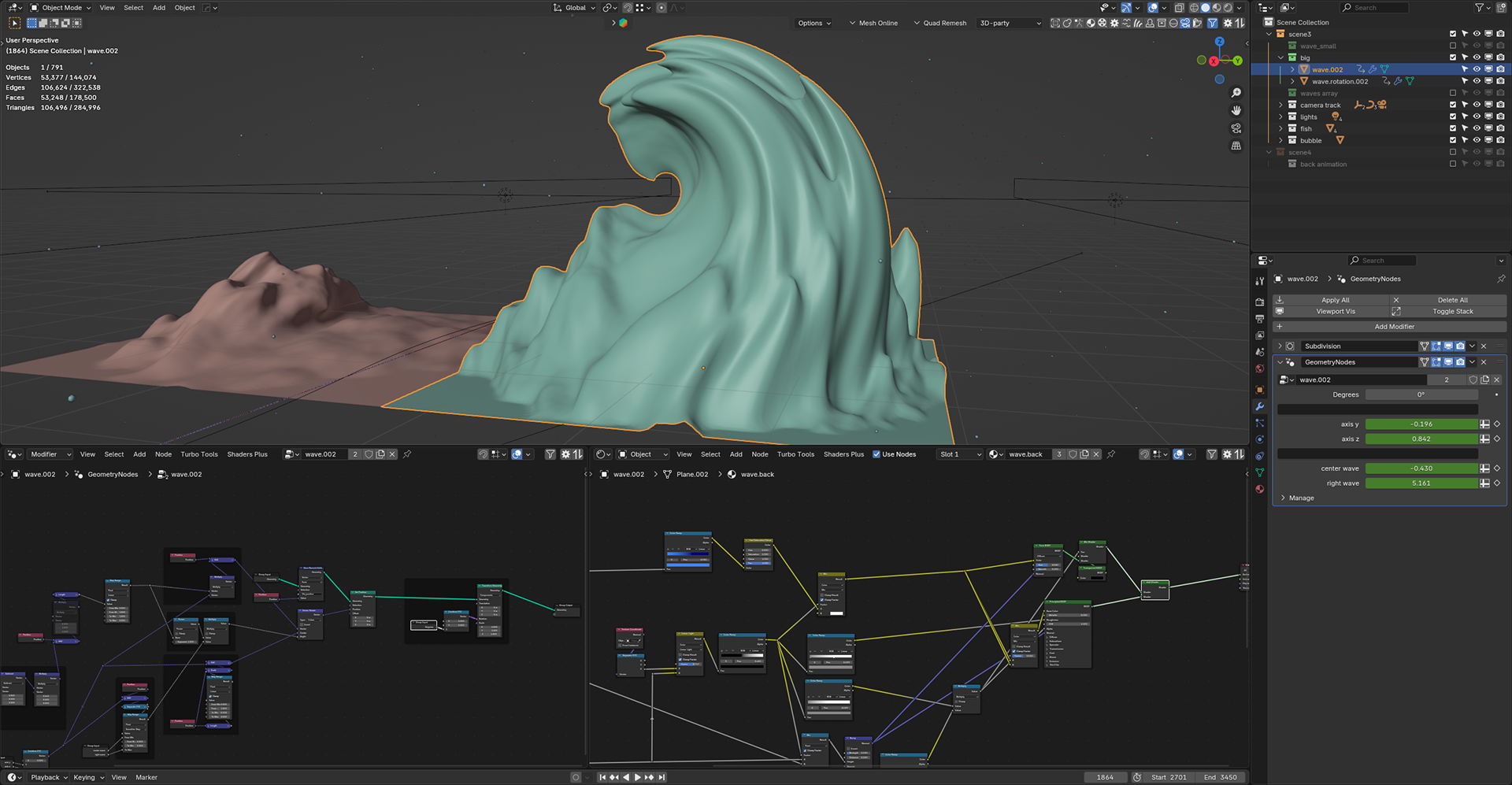Click wave.rotation.002 modifier wrench icon in outliner
This screenshot has height=785, width=1512.
[1397, 81]
